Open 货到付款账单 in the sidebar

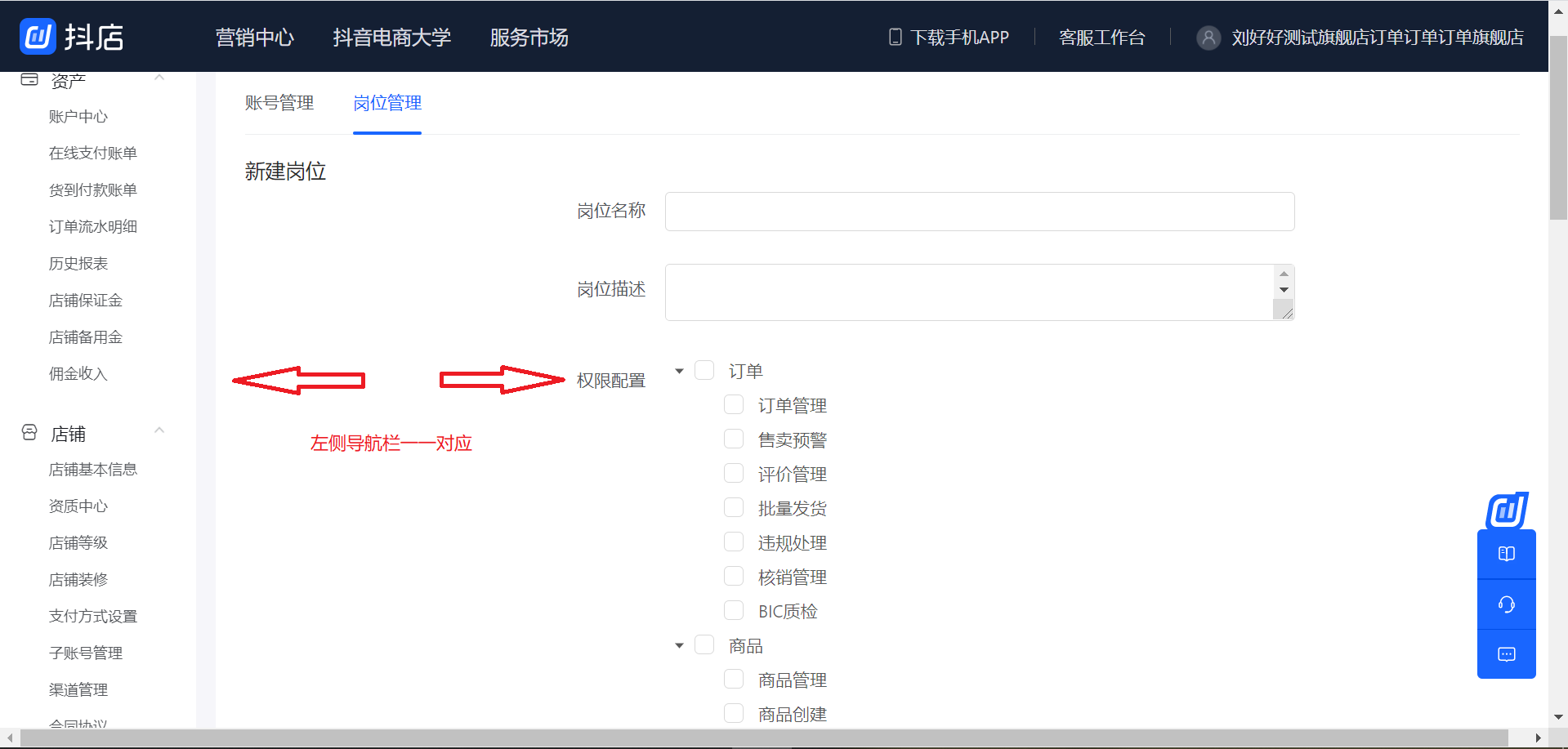93,190
